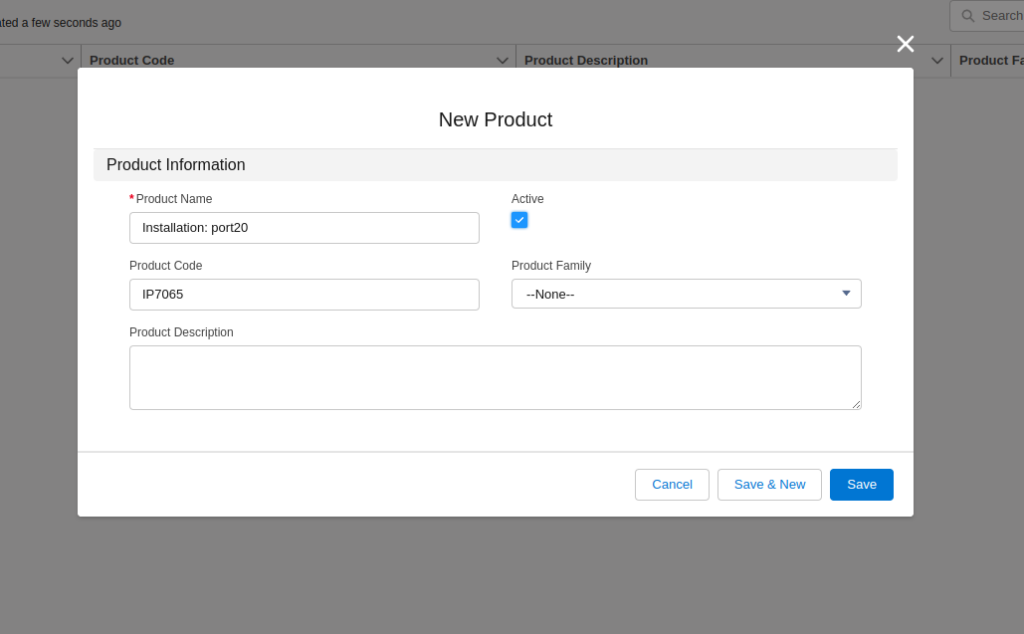
Task: Click the search magnifier icon
Action: (967, 15)
